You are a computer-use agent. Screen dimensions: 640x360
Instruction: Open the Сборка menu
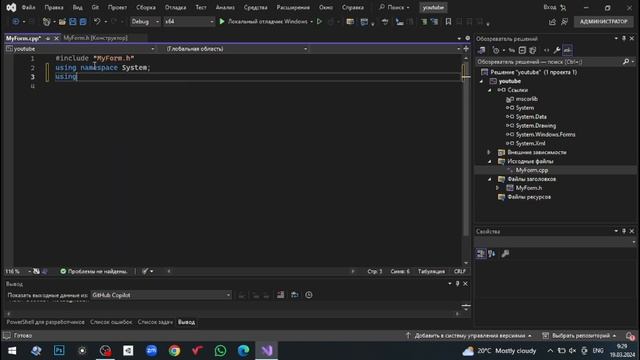point(146,7)
